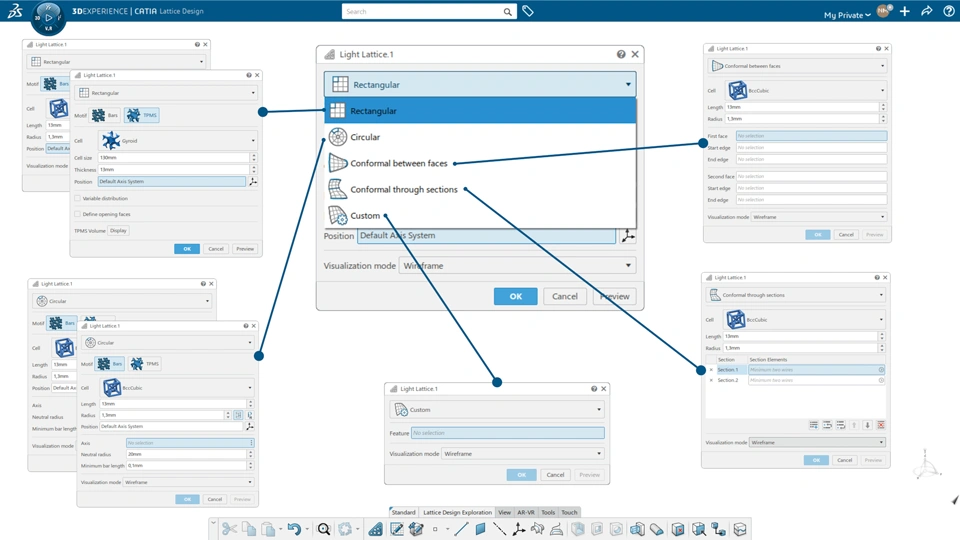Click the last cube icon in bottom toolbar
The width and height of the screenshot is (960, 540).
pyautogui.click(x=740, y=529)
